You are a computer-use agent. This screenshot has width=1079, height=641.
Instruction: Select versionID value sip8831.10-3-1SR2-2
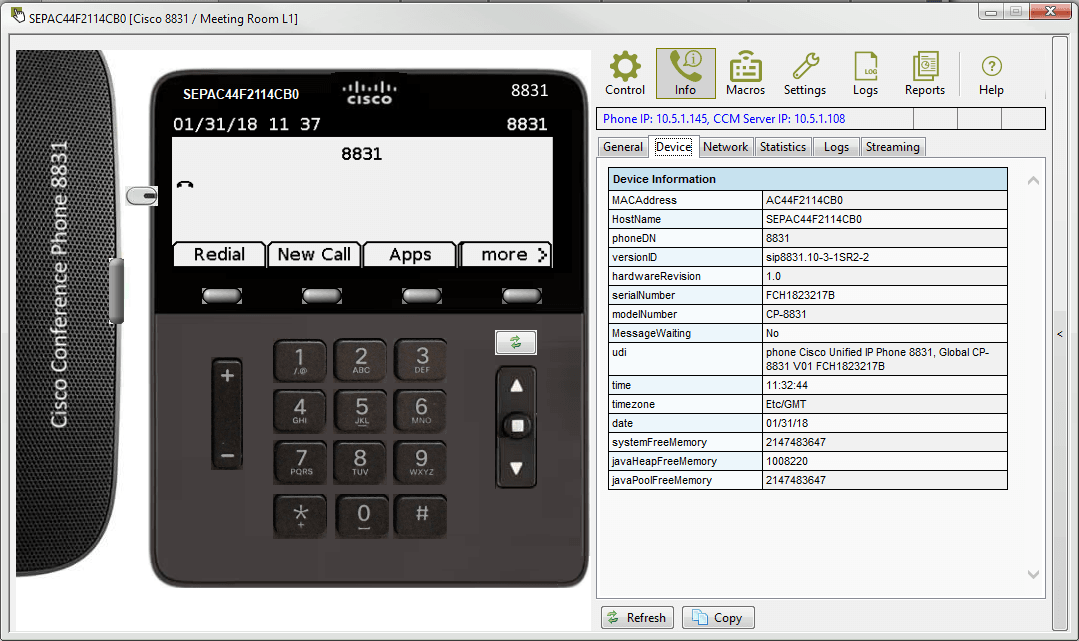coord(817,257)
